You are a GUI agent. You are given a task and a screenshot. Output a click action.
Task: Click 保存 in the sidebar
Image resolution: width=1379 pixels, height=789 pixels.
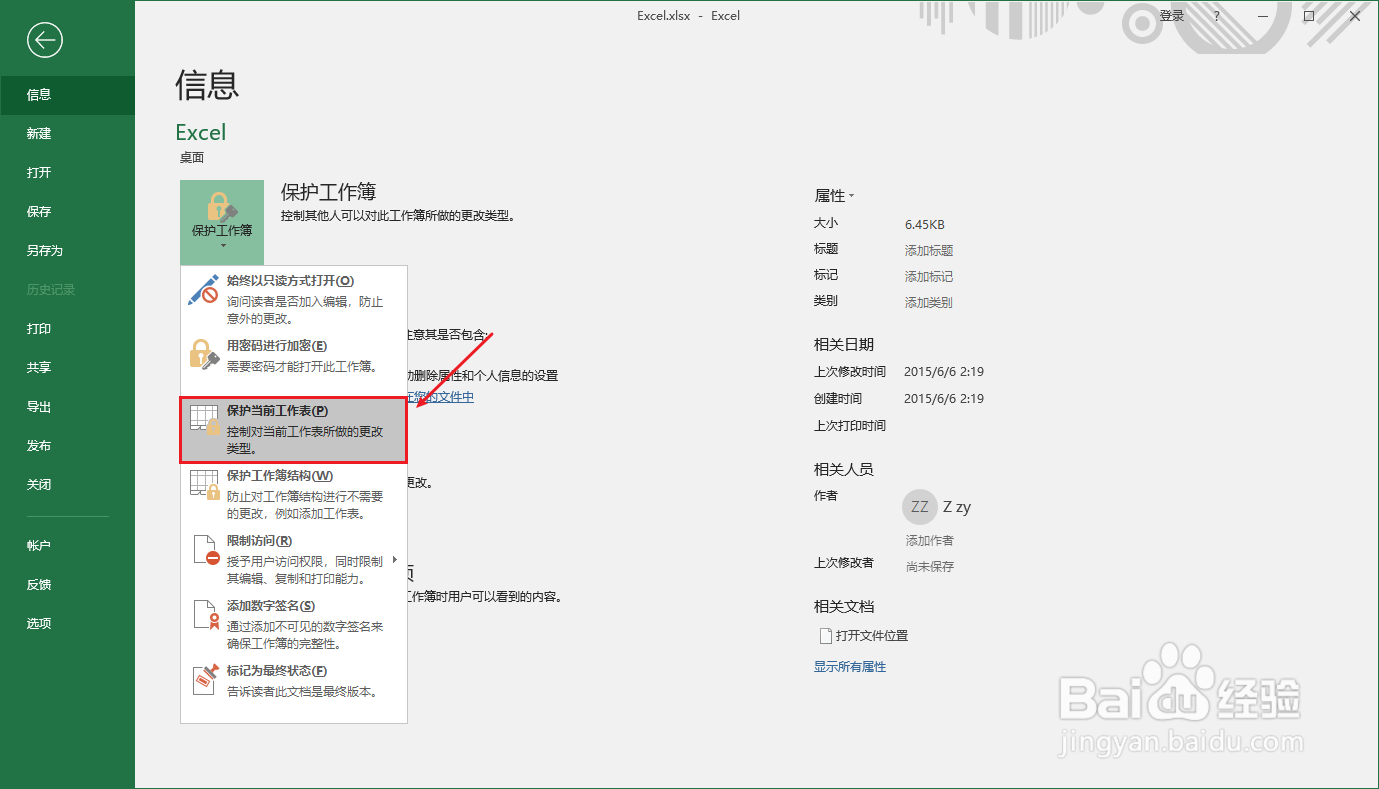[x=67, y=212]
